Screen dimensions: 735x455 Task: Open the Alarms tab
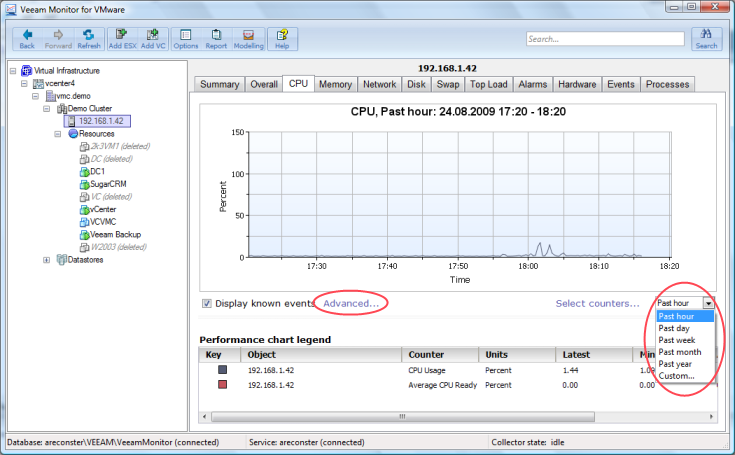pos(532,85)
